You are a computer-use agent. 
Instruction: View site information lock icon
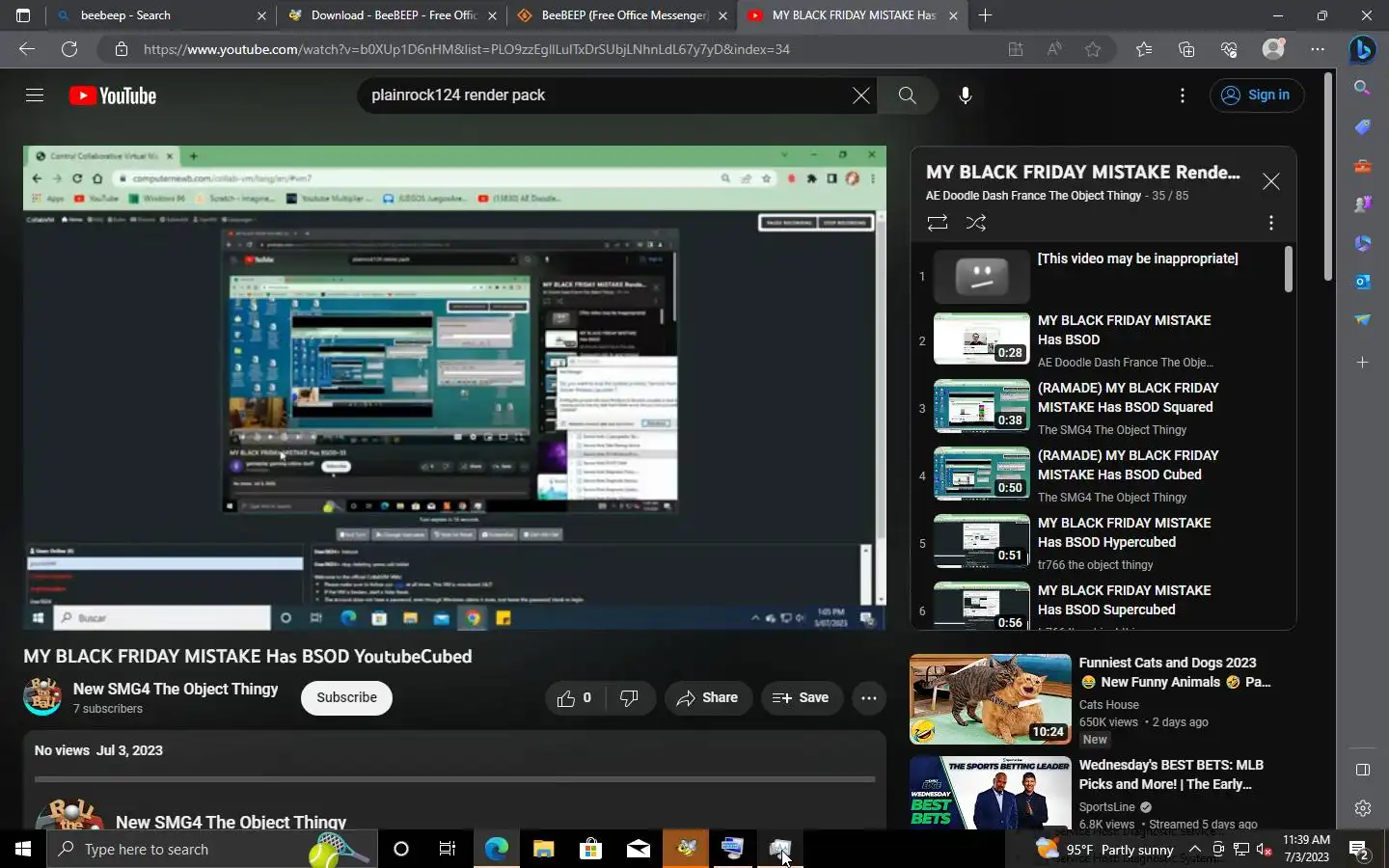coord(121,49)
